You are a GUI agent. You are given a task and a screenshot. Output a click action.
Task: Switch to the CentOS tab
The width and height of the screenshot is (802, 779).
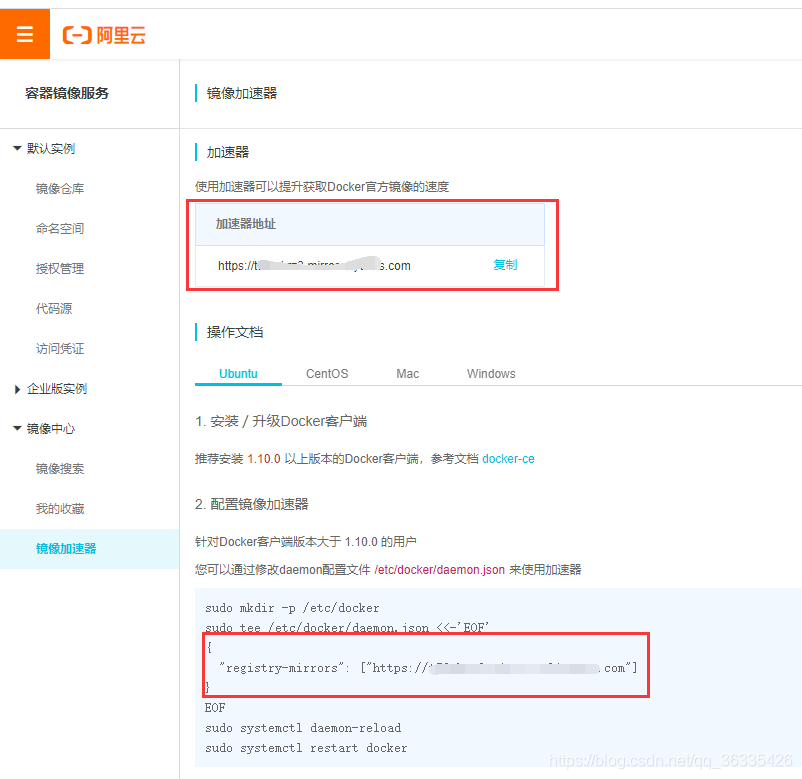click(327, 374)
